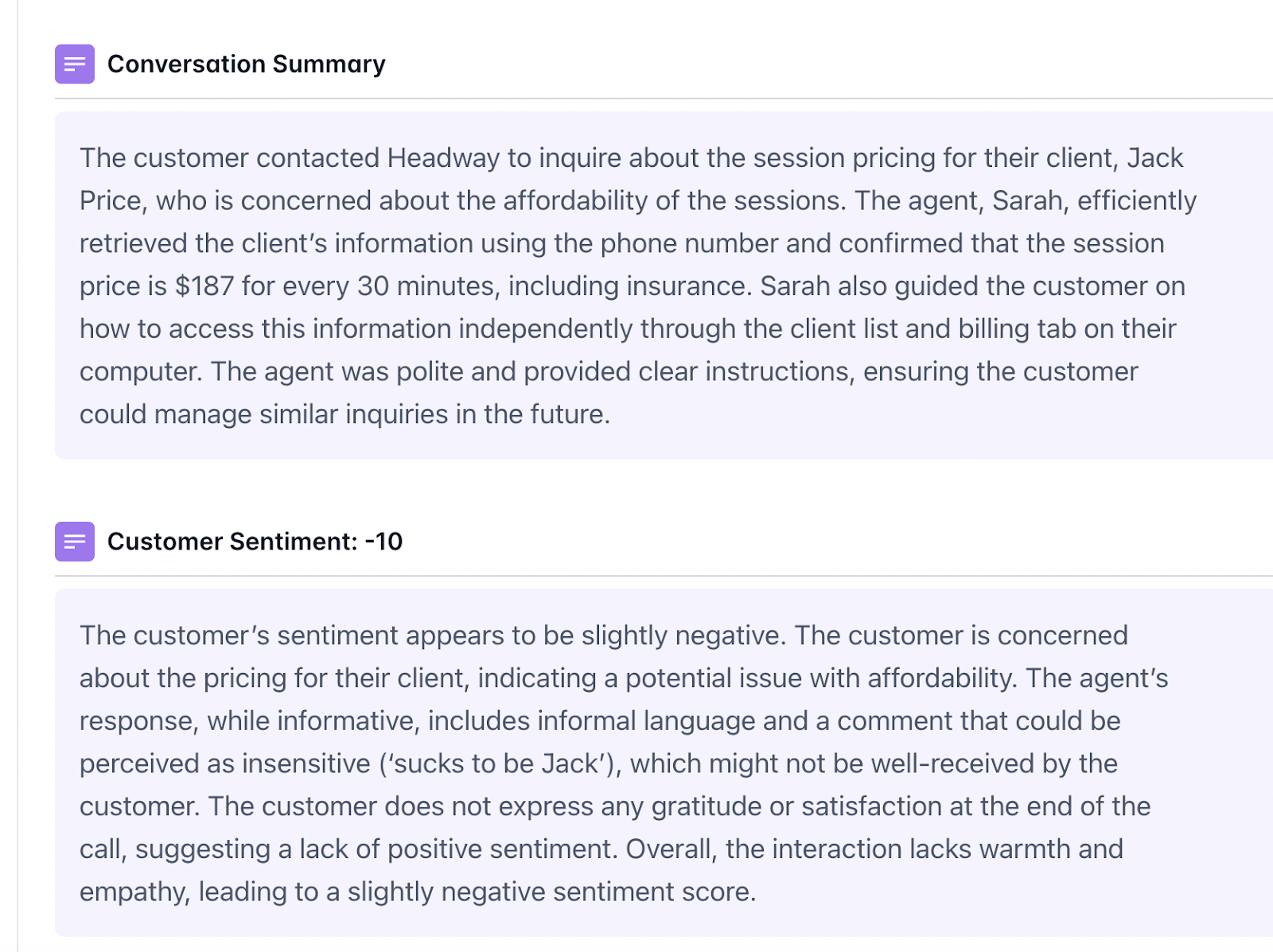Image resolution: width=1273 pixels, height=952 pixels.
Task: Click the 'sucks to be Jack' quote
Action: tap(500, 764)
